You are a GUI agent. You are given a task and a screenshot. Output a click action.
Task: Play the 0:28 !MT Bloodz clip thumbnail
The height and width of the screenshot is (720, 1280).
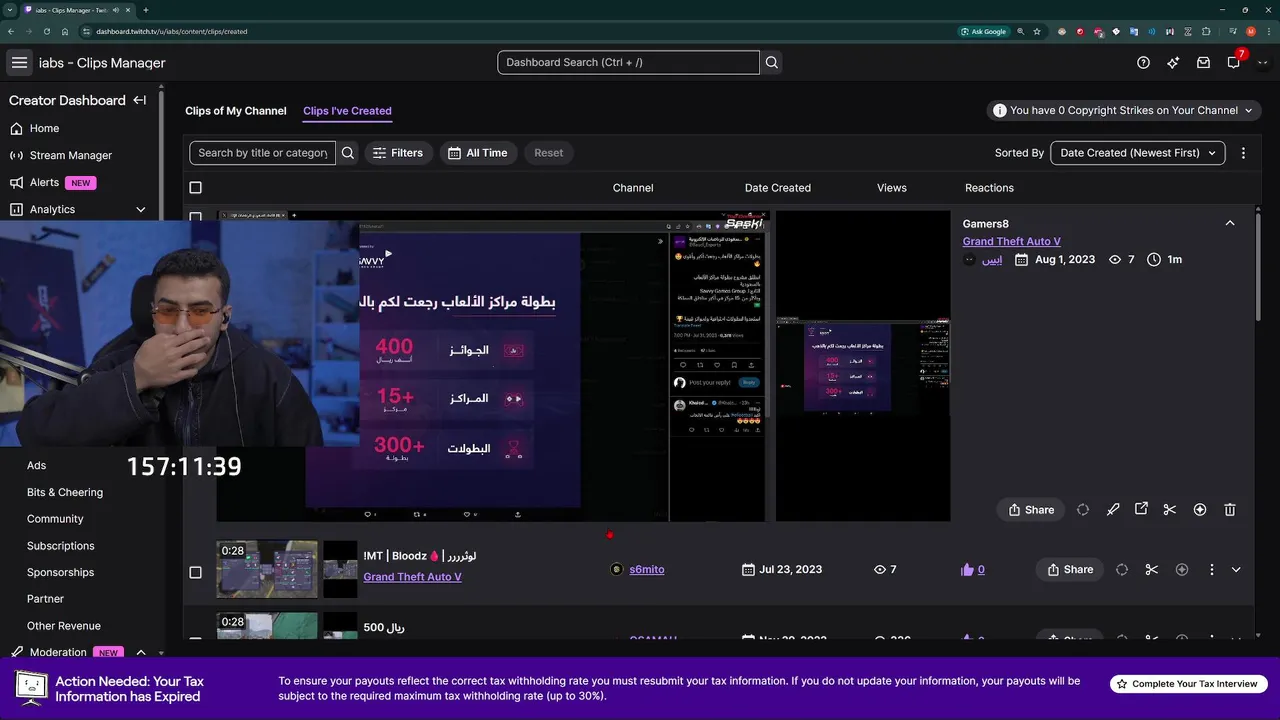[x=267, y=569]
